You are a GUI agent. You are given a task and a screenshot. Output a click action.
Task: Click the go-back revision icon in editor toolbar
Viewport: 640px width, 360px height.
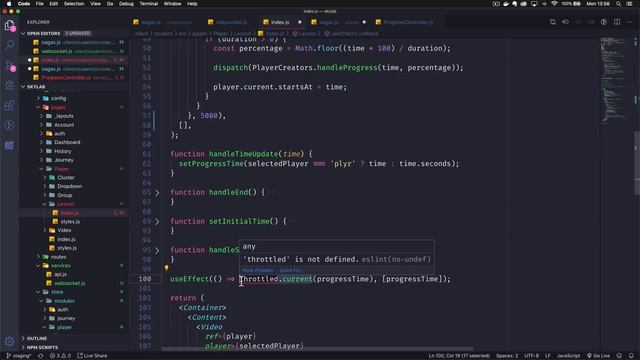[x=565, y=22]
